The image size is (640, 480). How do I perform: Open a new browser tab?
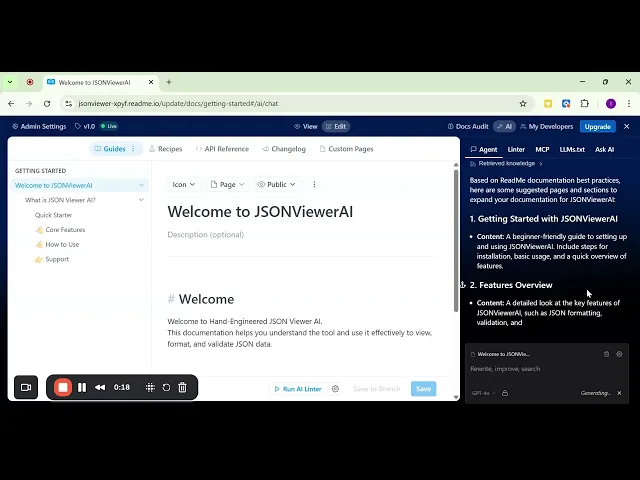coord(169,82)
